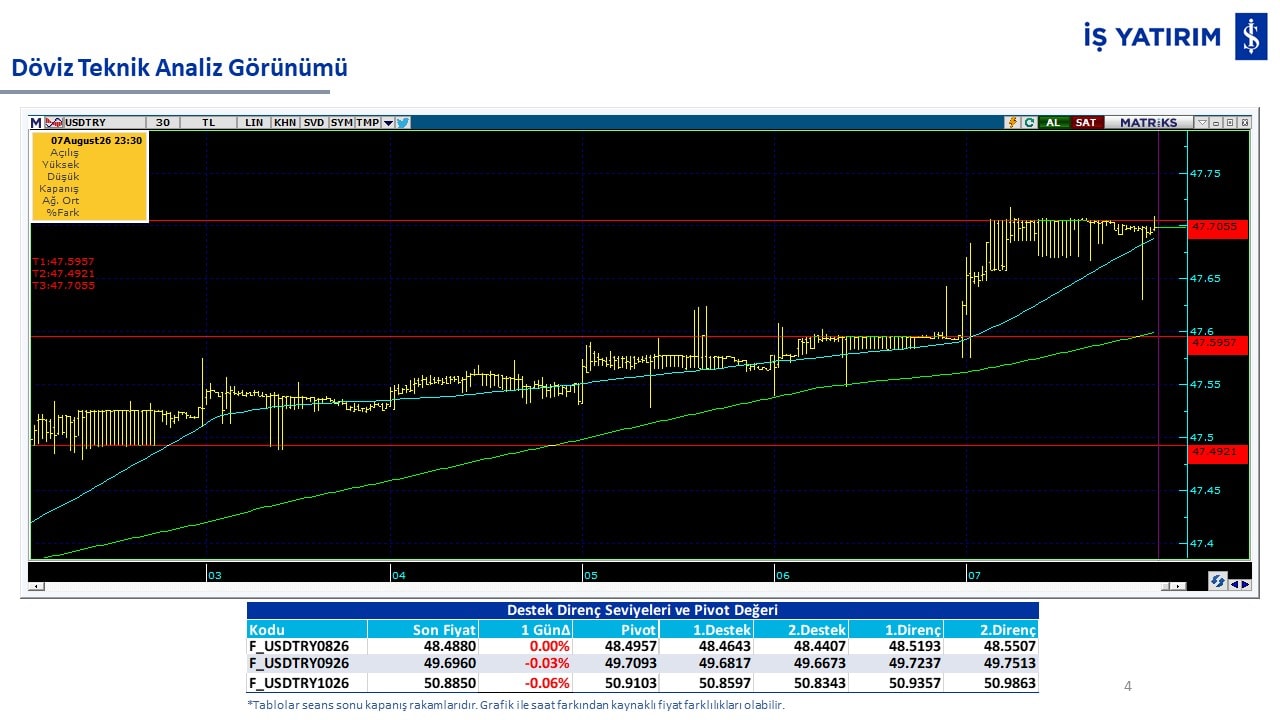This screenshot has height=720, width=1280.
Task: Open the 30 period selector
Action: tap(163, 123)
